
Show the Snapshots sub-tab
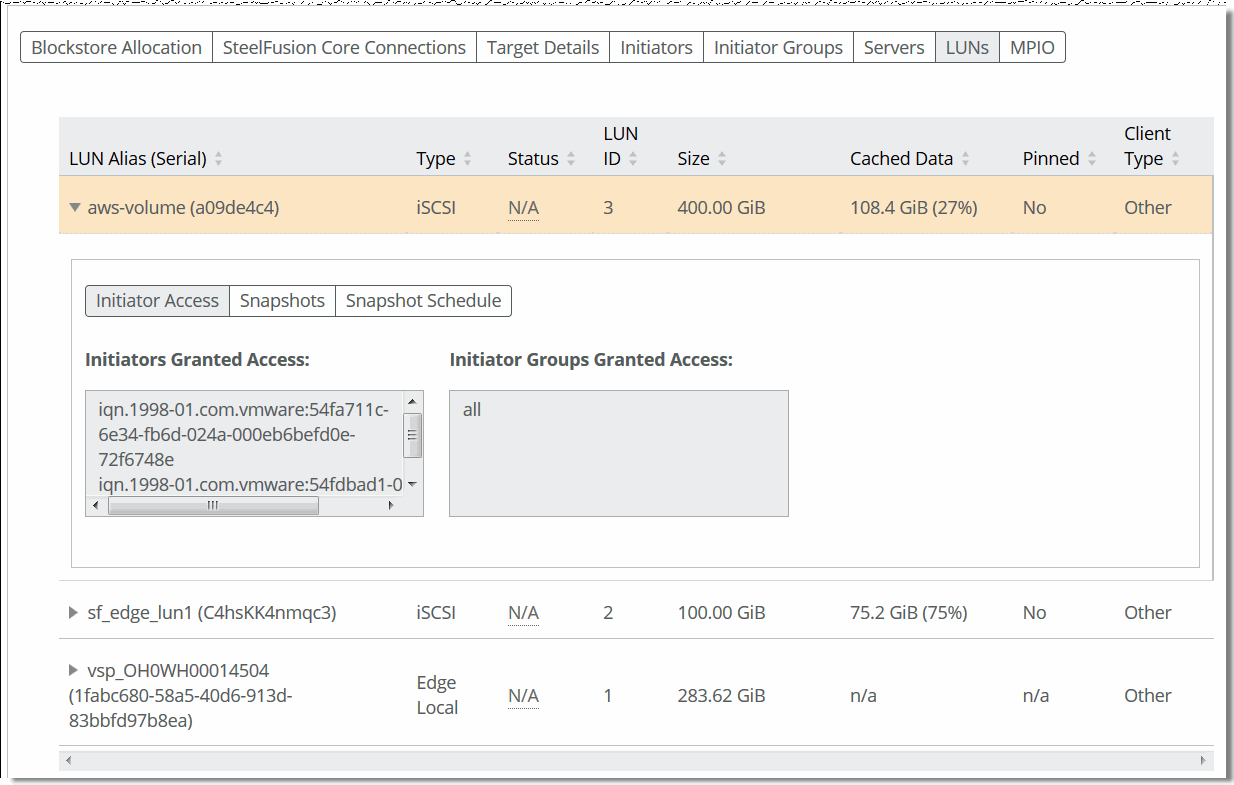282,301
